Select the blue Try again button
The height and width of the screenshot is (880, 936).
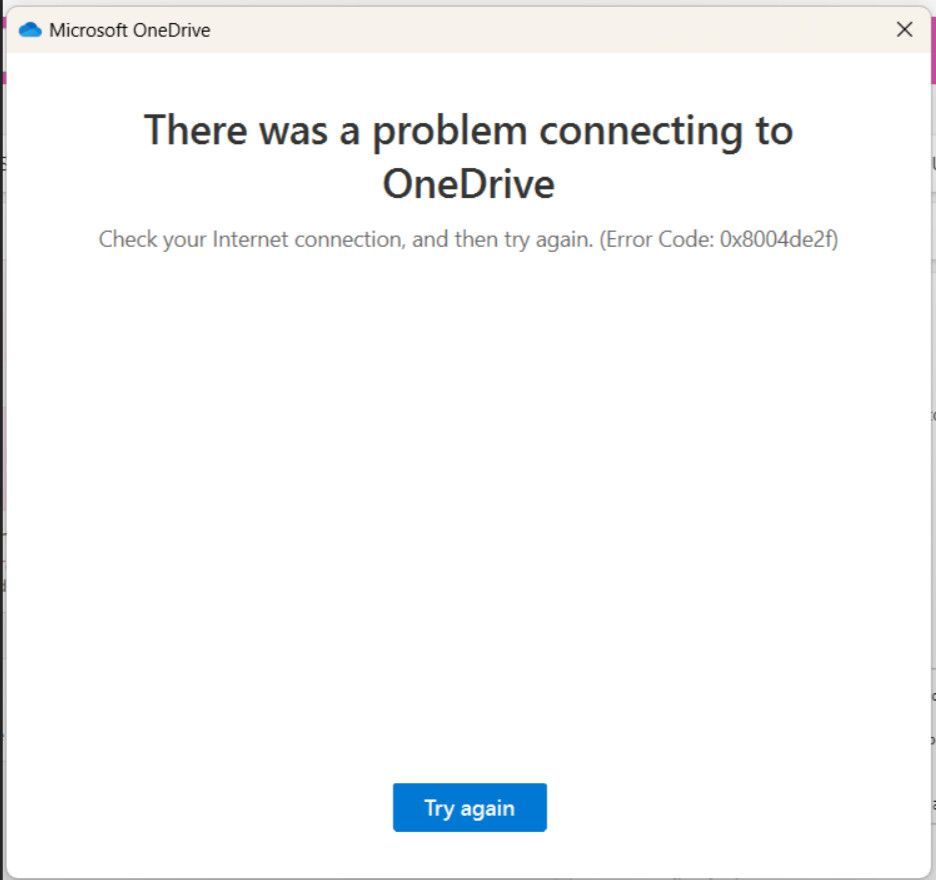pos(469,808)
